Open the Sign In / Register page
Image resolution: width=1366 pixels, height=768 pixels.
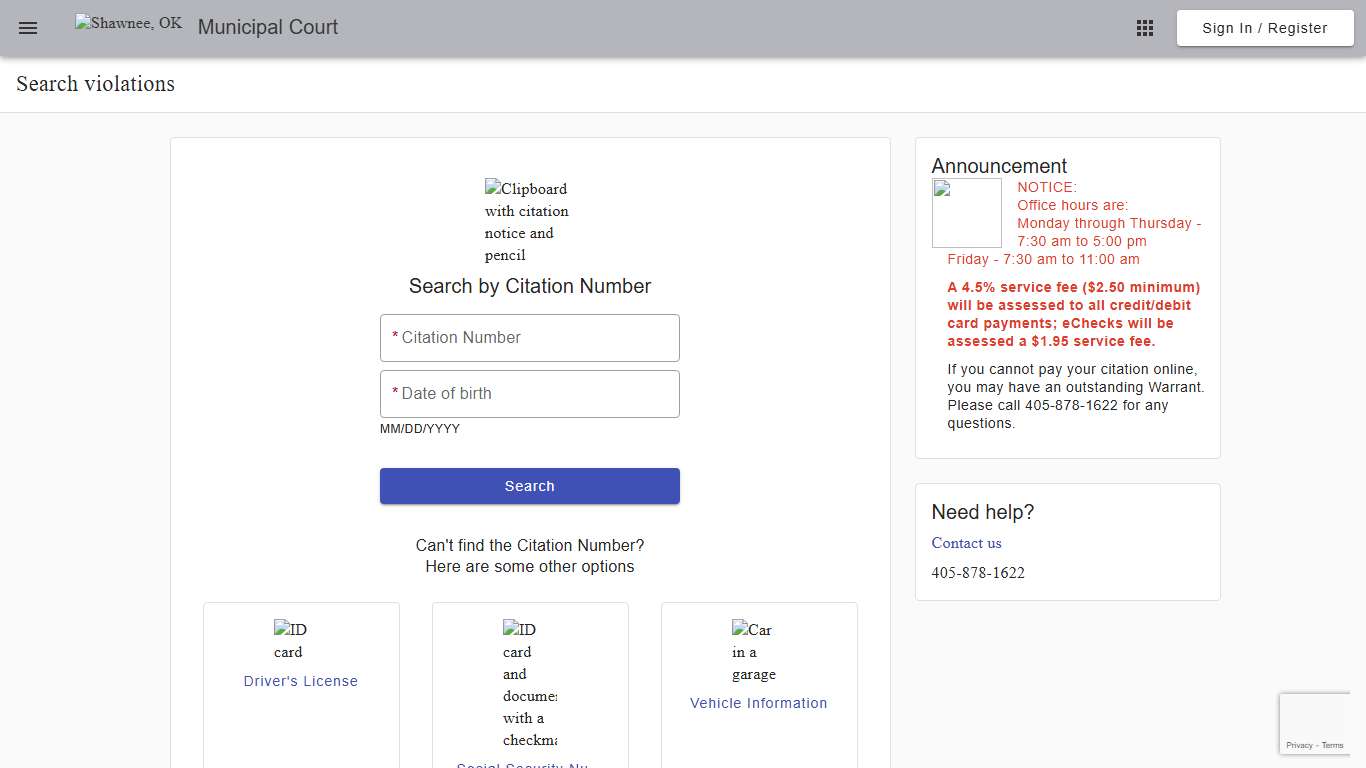tap(1264, 27)
